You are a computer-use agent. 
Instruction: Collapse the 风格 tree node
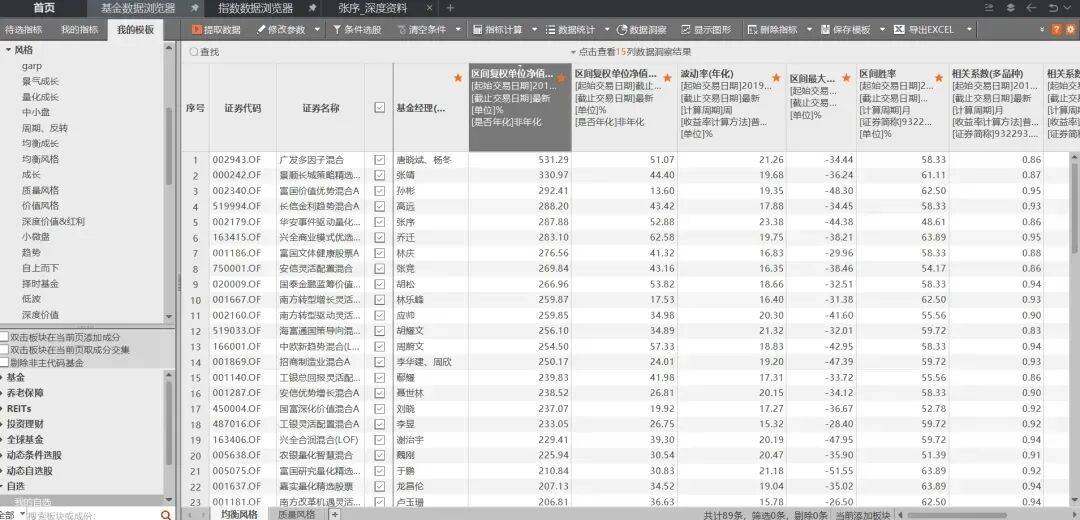coord(8,49)
